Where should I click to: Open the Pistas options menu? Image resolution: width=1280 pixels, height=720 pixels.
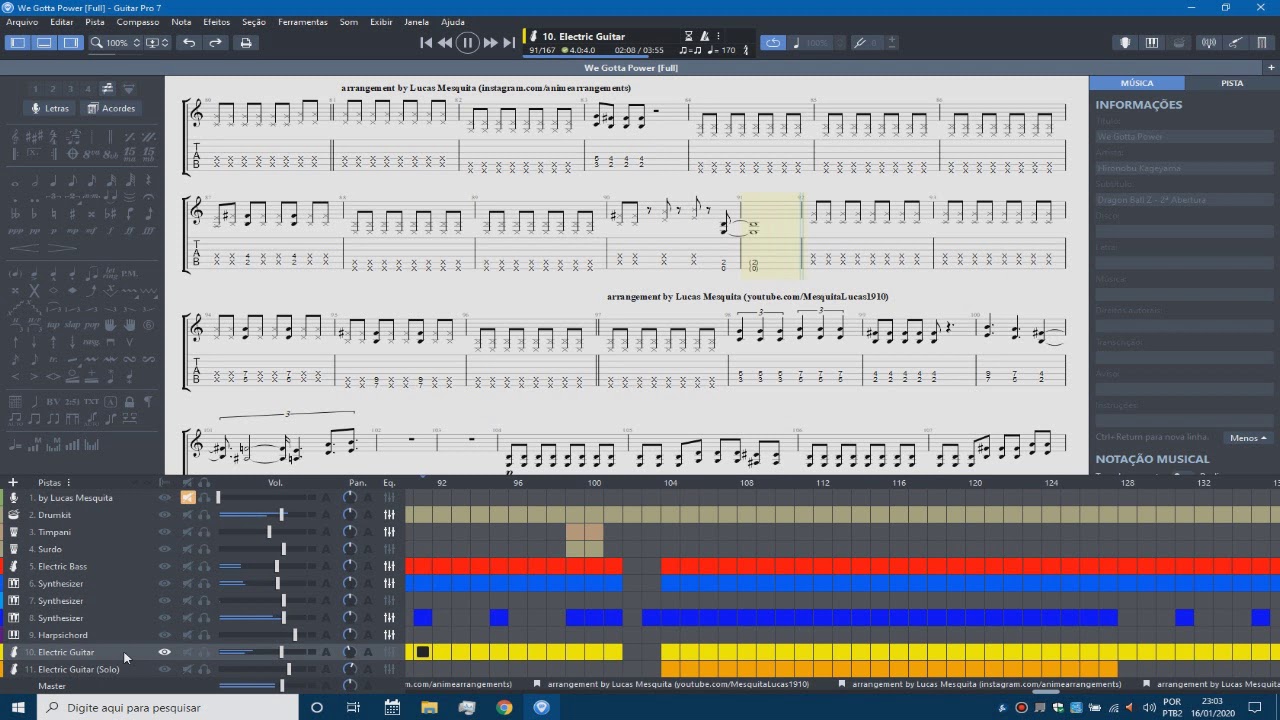click(69, 483)
